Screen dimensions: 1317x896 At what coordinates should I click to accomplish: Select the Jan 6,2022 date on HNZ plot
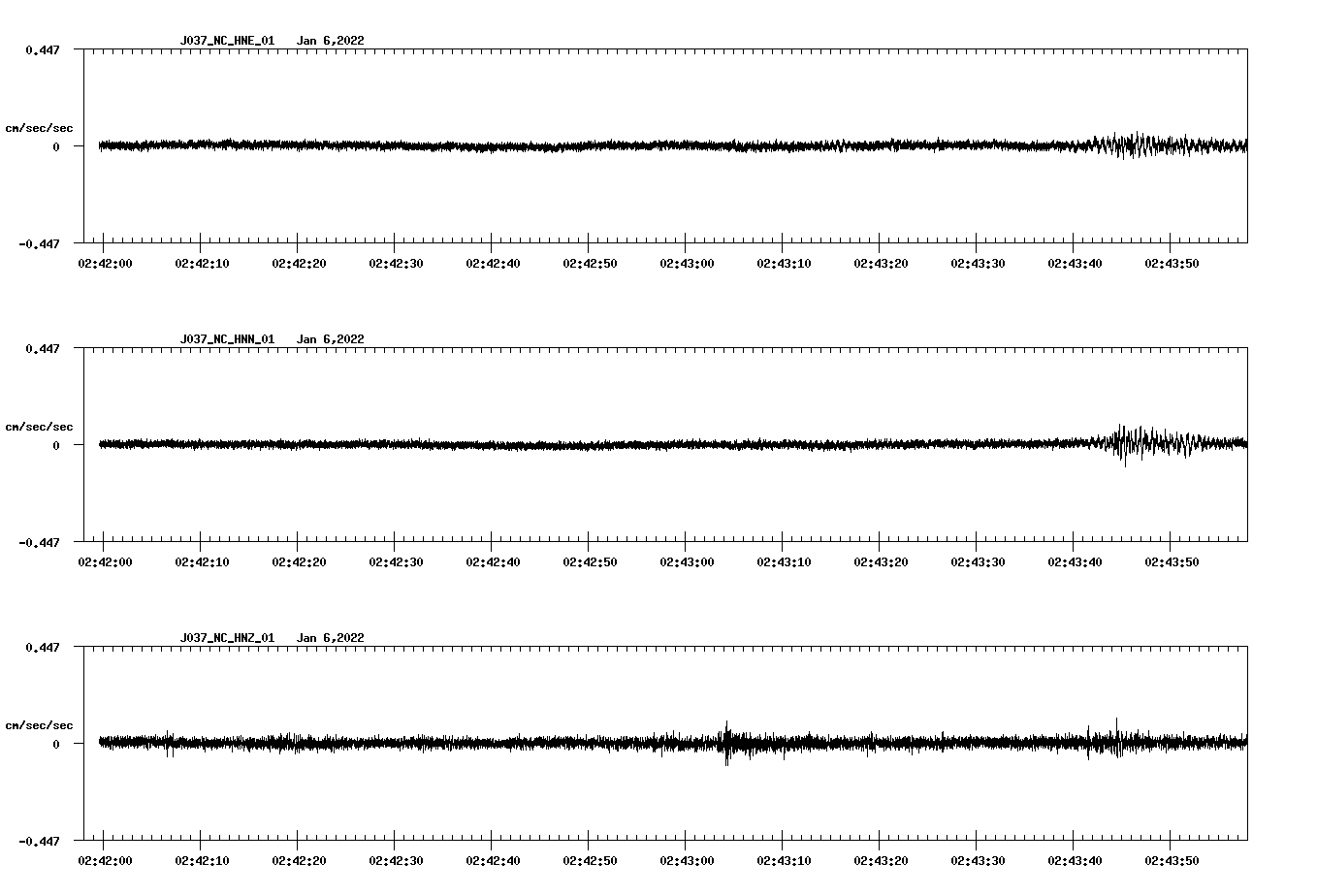(331, 638)
